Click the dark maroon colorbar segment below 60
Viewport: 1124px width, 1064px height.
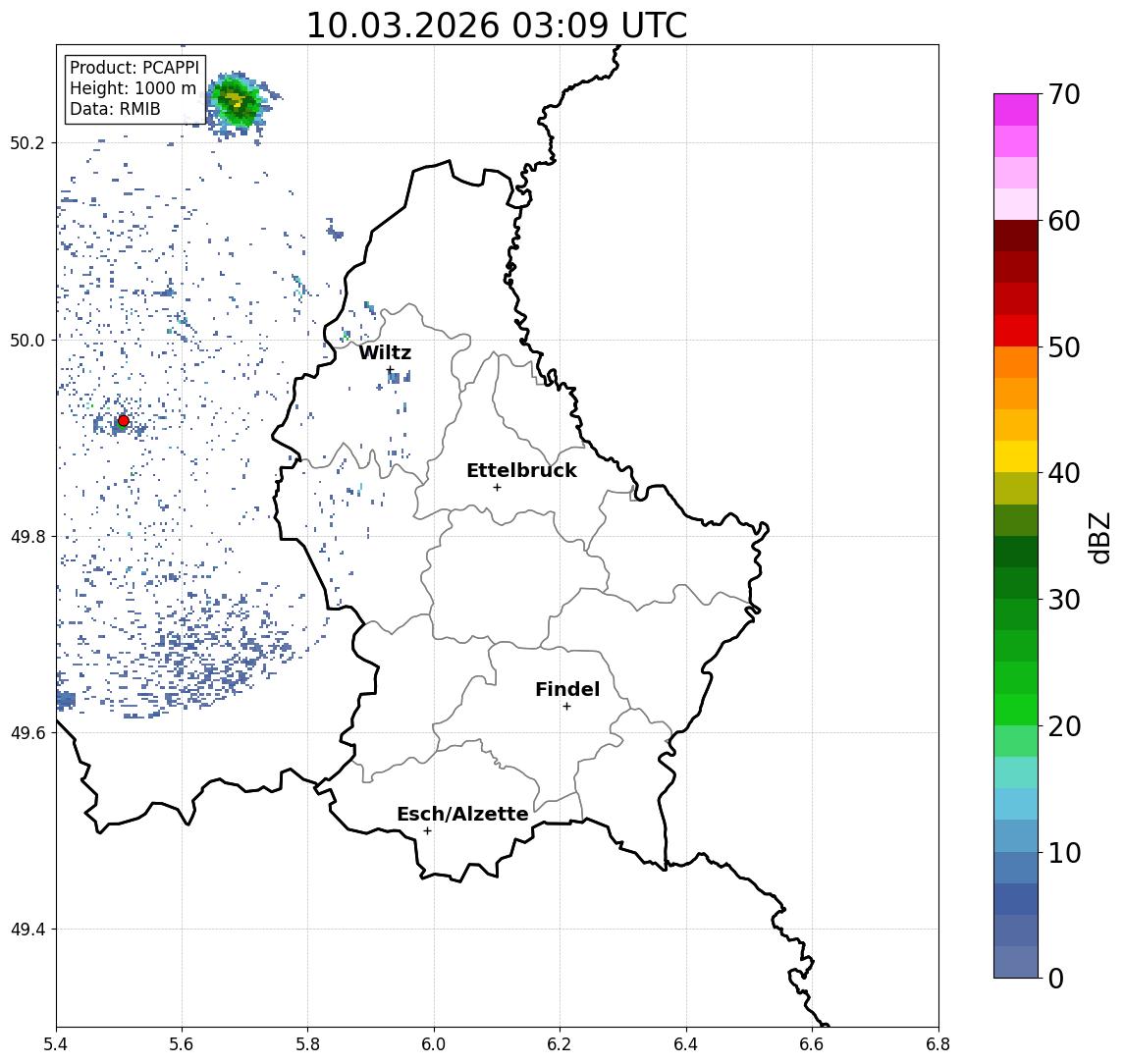[1016, 236]
